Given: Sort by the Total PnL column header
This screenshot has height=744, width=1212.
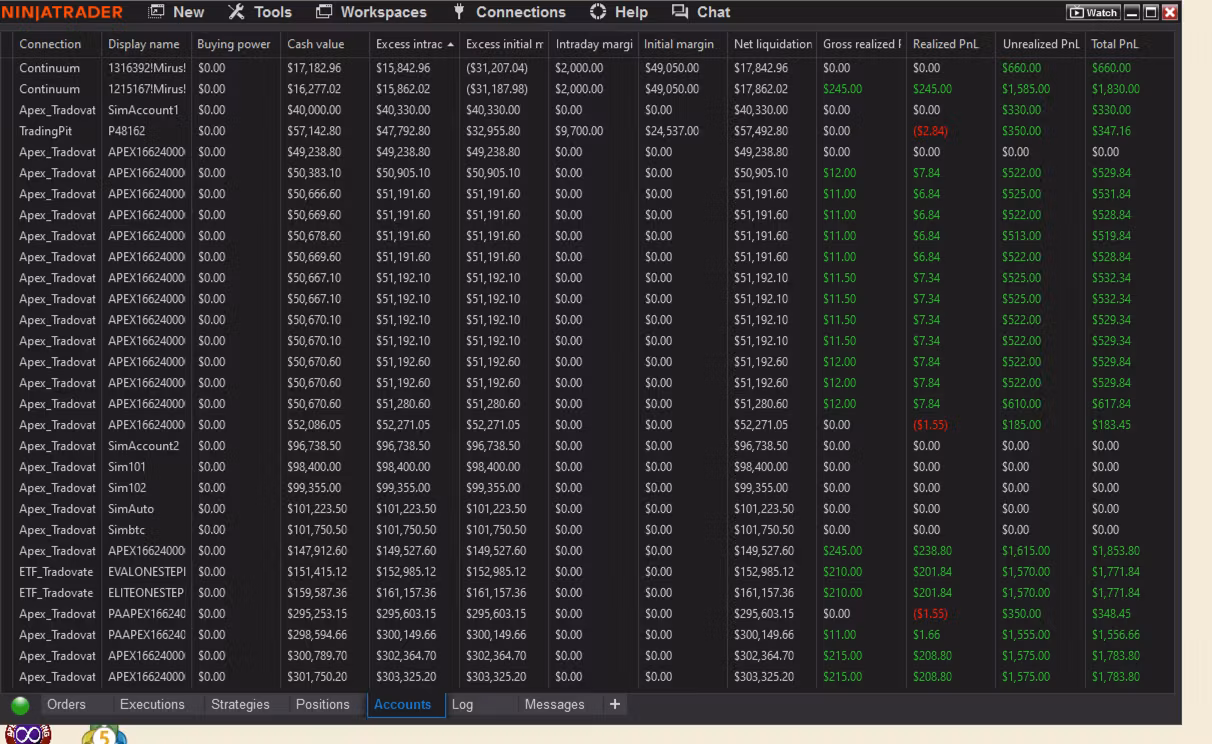Looking at the screenshot, I should click(1114, 44).
